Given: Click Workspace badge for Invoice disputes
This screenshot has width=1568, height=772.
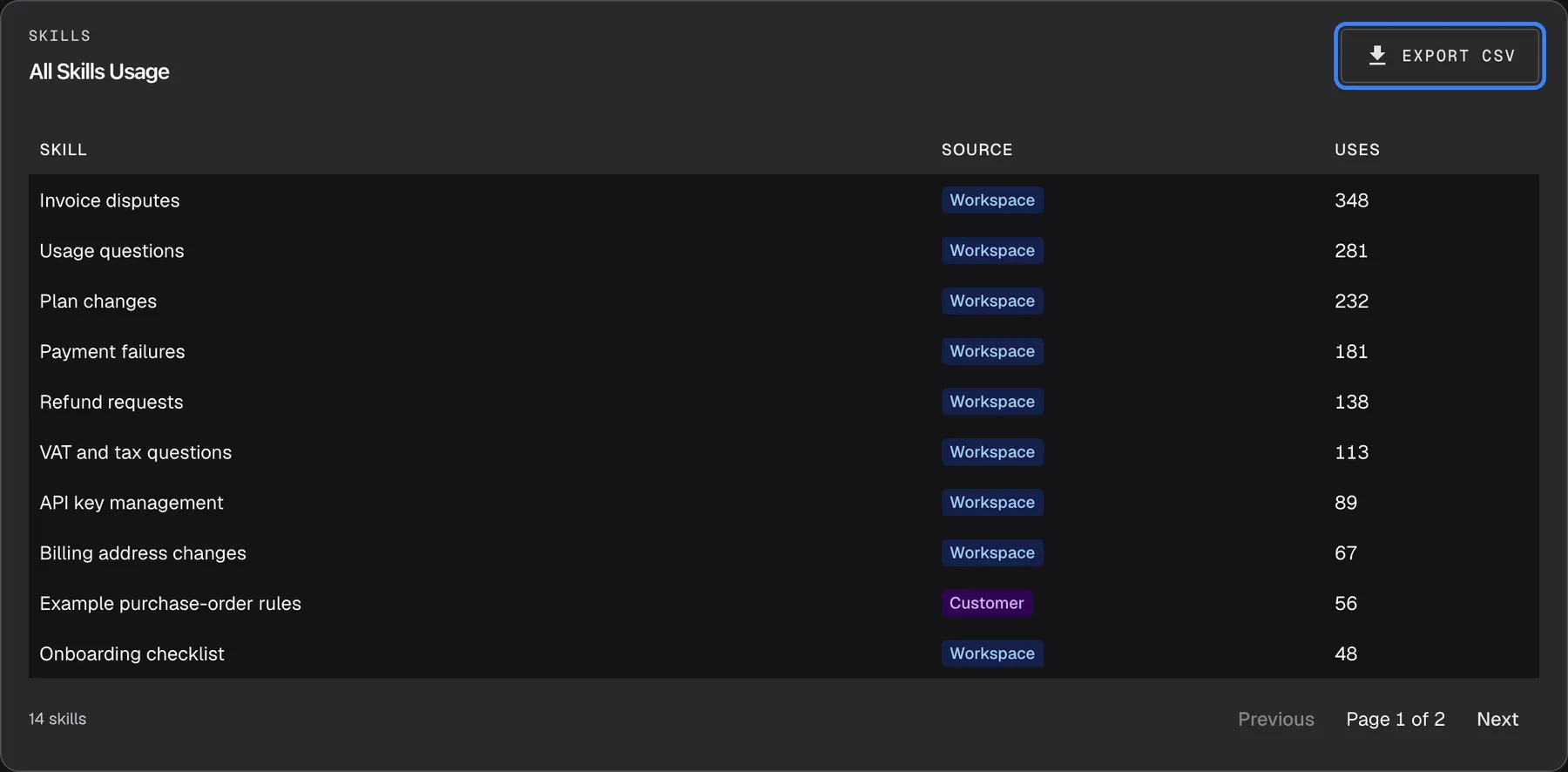Looking at the screenshot, I should click(x=992, y=200).
